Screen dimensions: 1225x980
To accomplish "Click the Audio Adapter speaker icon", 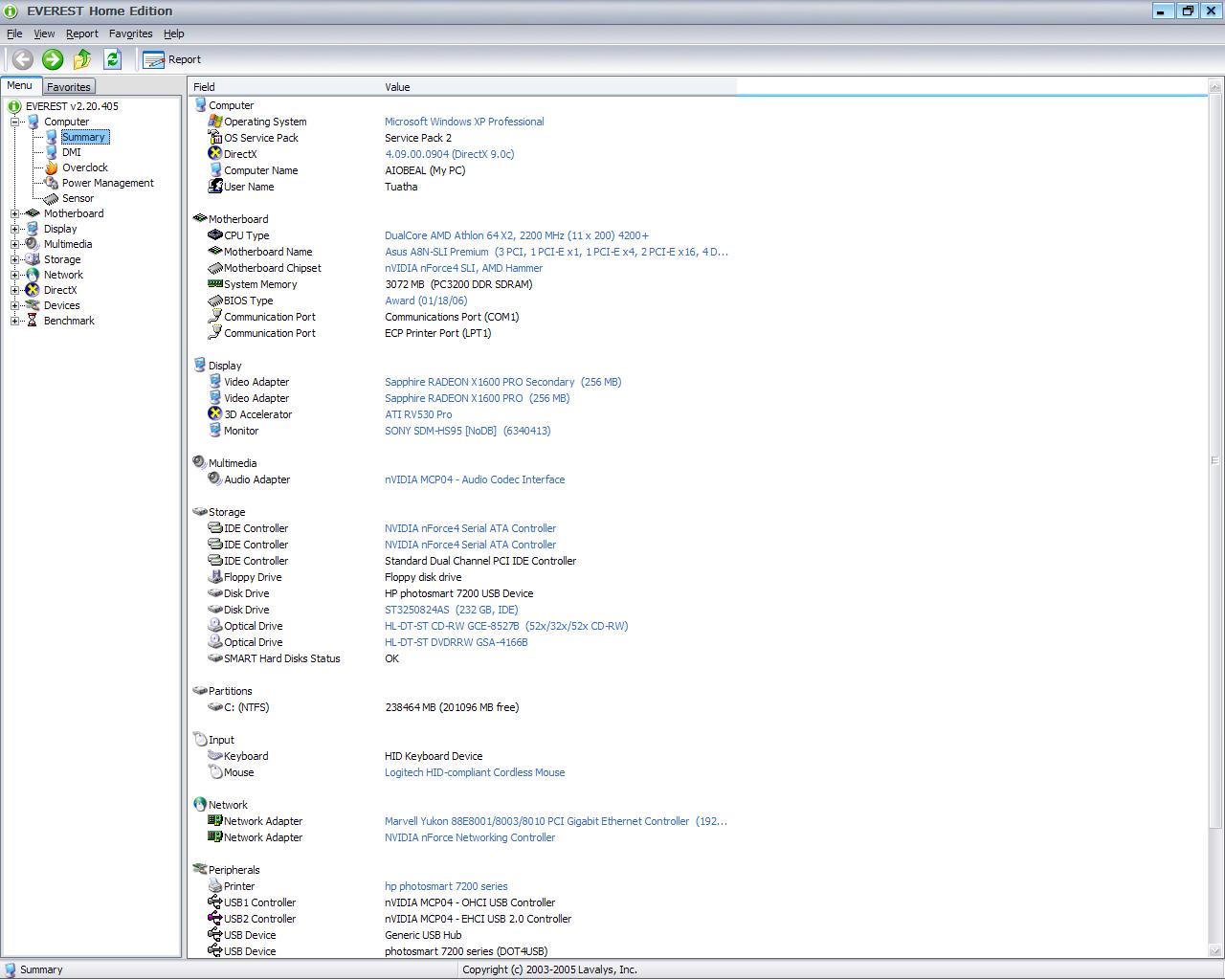I will pos(215,479).
